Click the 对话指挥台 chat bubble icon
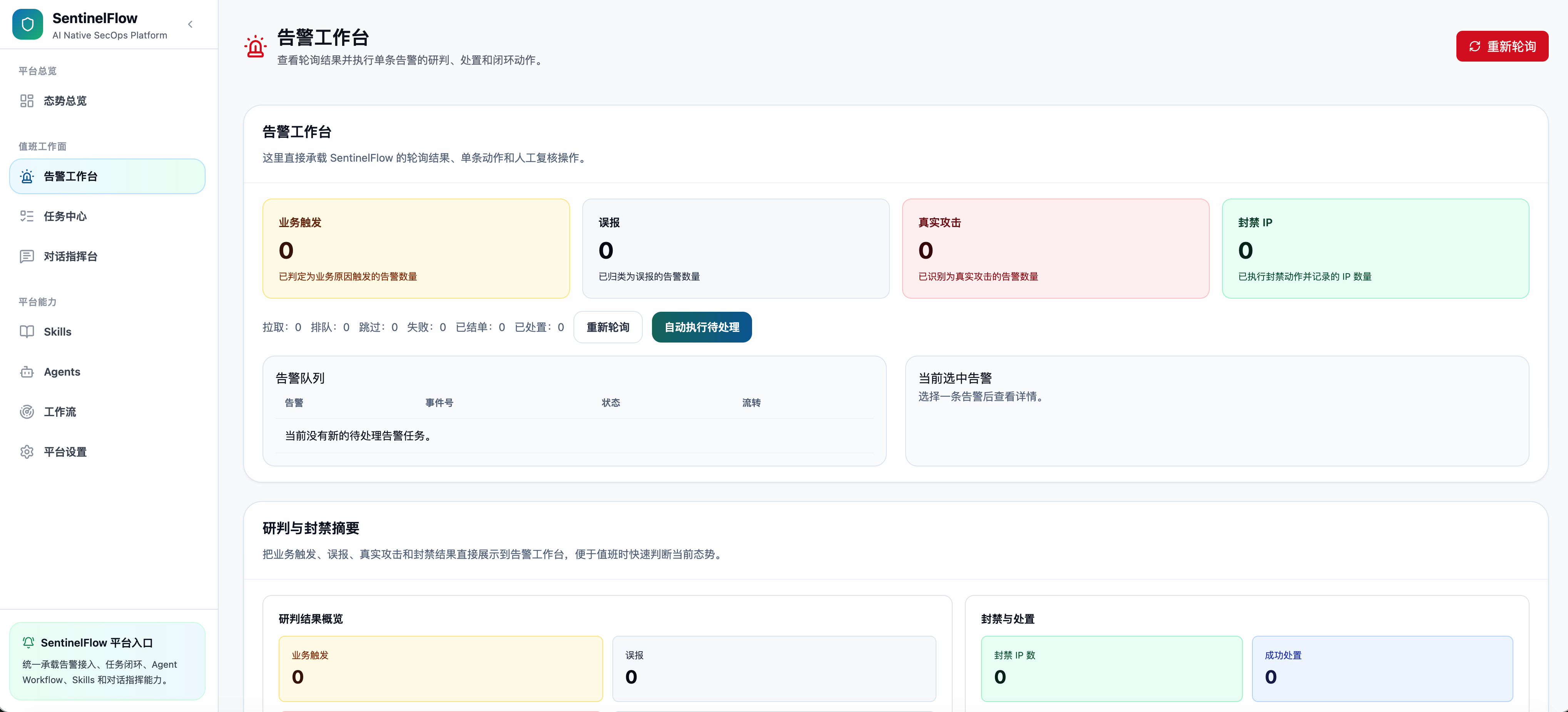Image resolution: width=1568 pixels, height=712 pixels. click(x=27, y=257)
